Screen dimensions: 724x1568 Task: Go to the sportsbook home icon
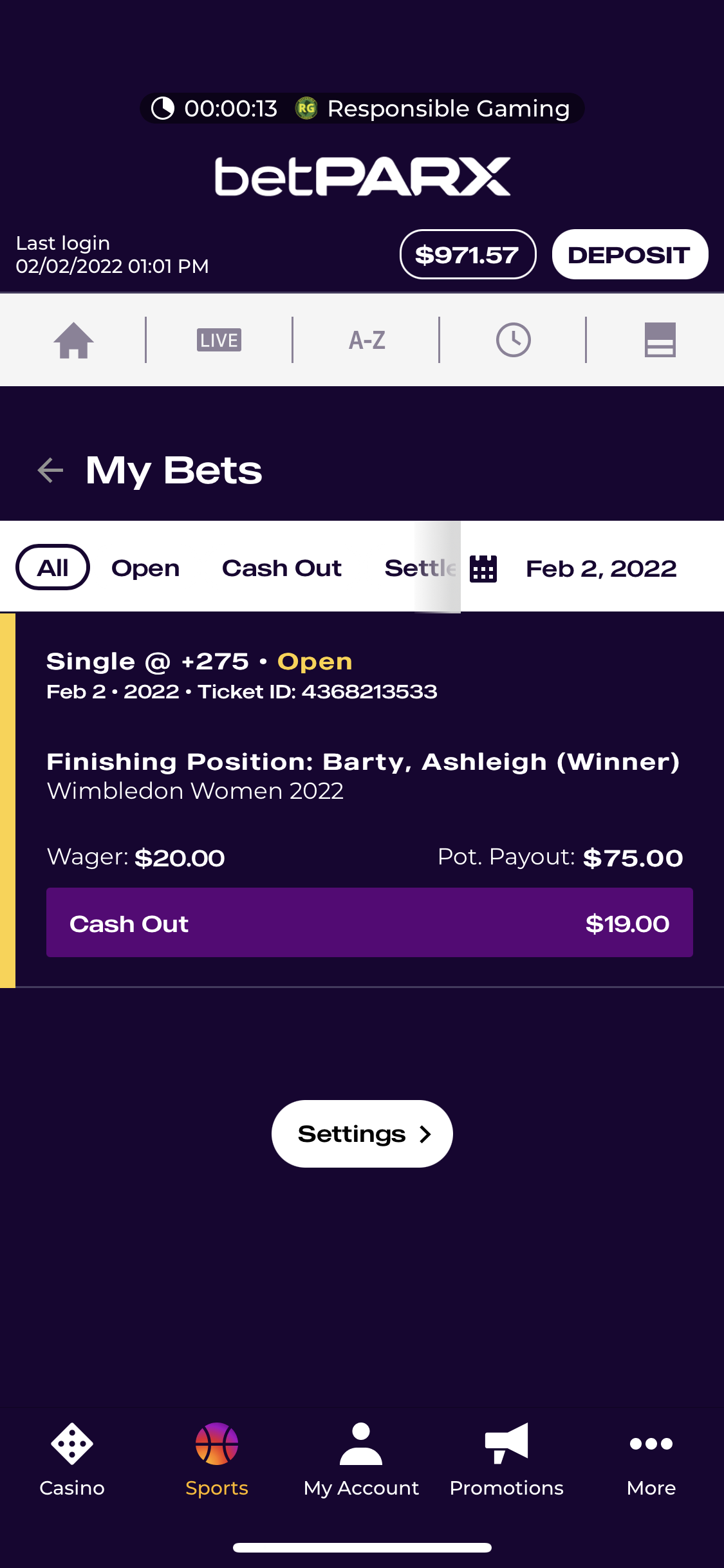tap(73, 340)
